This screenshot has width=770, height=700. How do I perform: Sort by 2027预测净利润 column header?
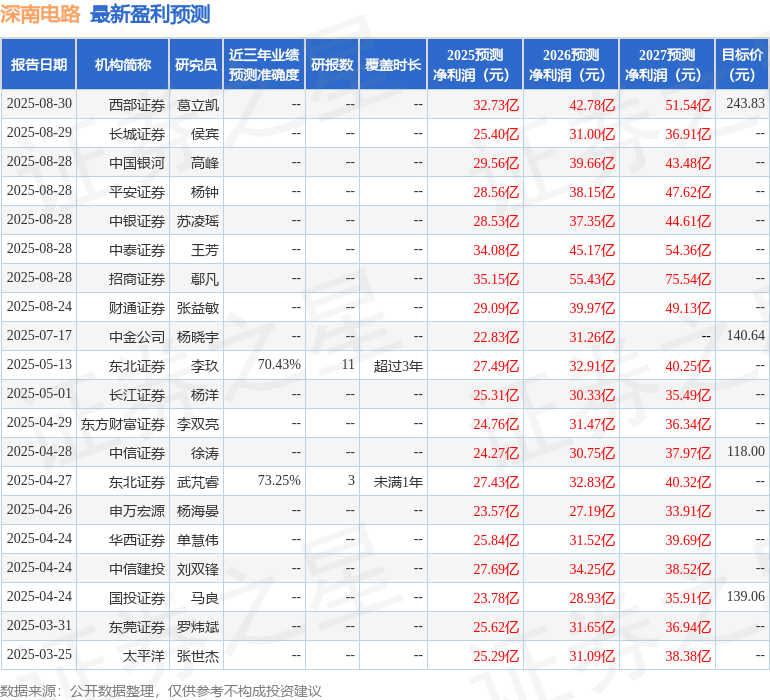point(666,65)
